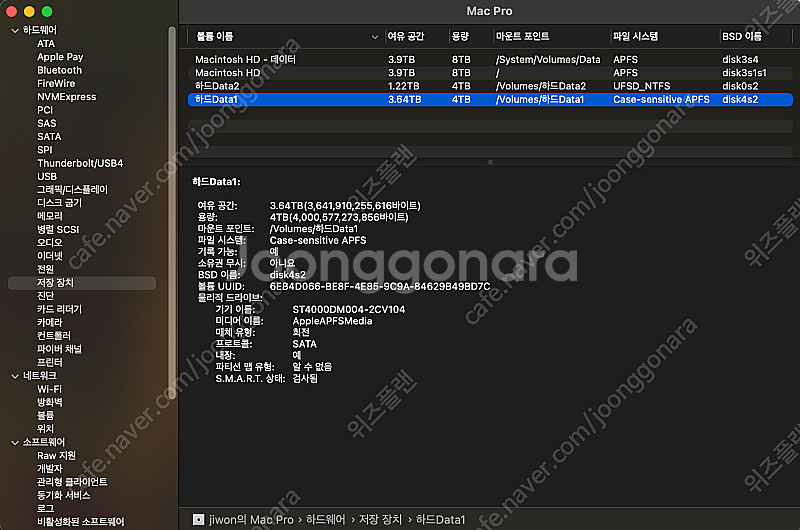The image size is (800, 530).
Task: Click the sort chevron on 볼륨 이름 column
Action: click(x=375, y=37)
